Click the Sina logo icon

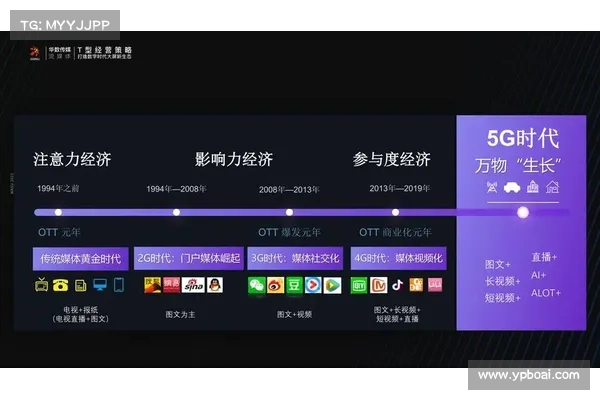pos(193,285)
